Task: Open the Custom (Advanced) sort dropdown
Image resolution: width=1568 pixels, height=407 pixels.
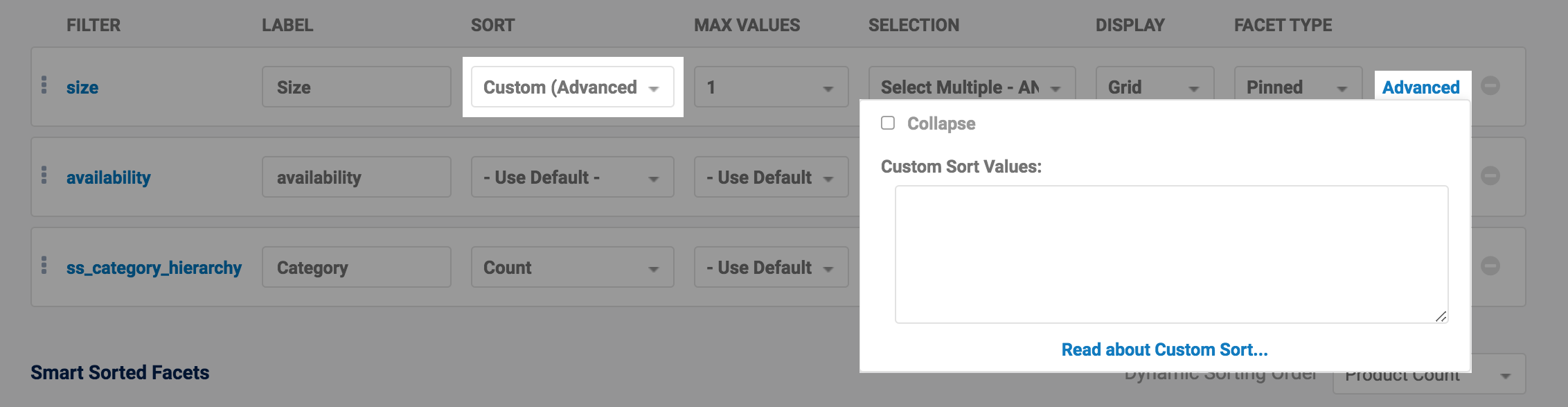Action: 572,87
